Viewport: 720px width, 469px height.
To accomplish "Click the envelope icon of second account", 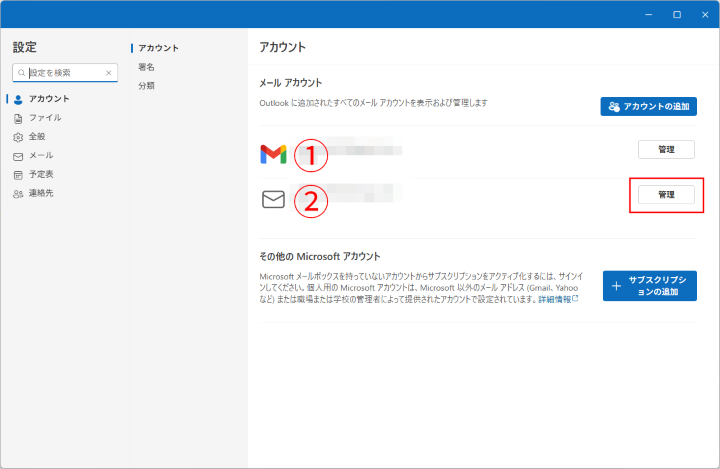I will pos(273,199).
